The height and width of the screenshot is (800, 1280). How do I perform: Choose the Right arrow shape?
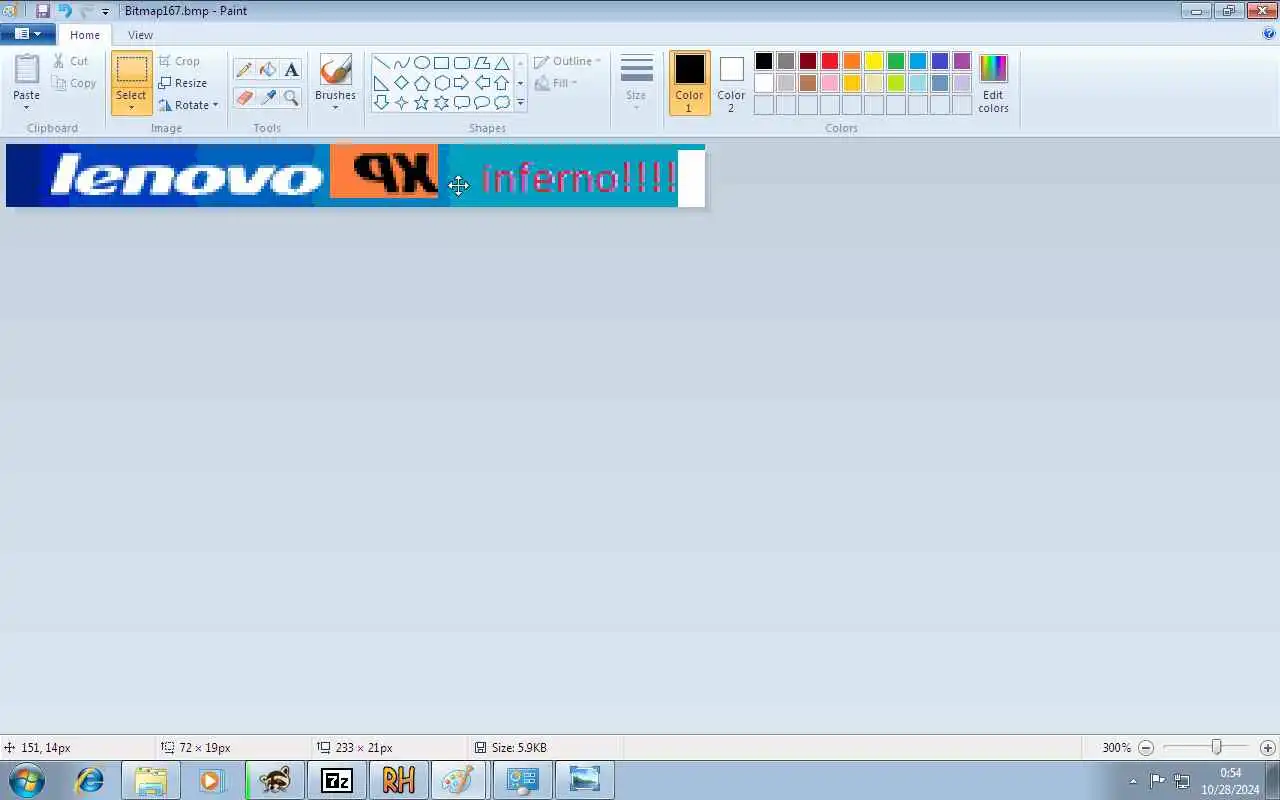coord(461,83)
